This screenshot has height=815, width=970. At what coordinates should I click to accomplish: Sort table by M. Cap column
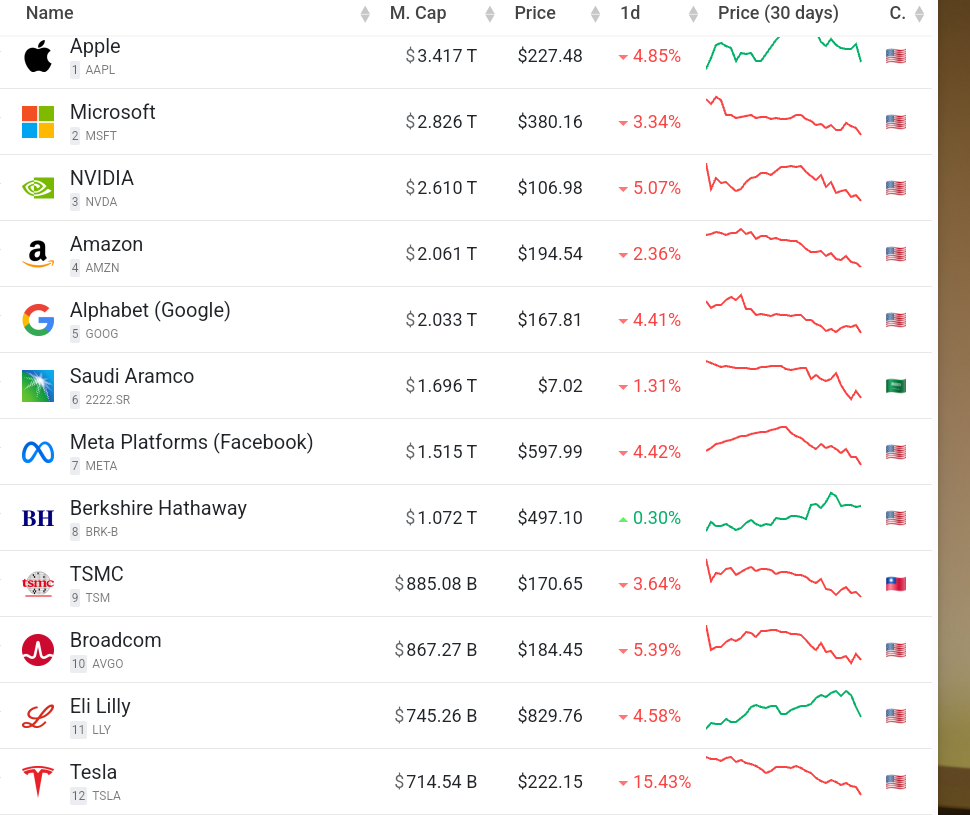click(x=418, y=14)
